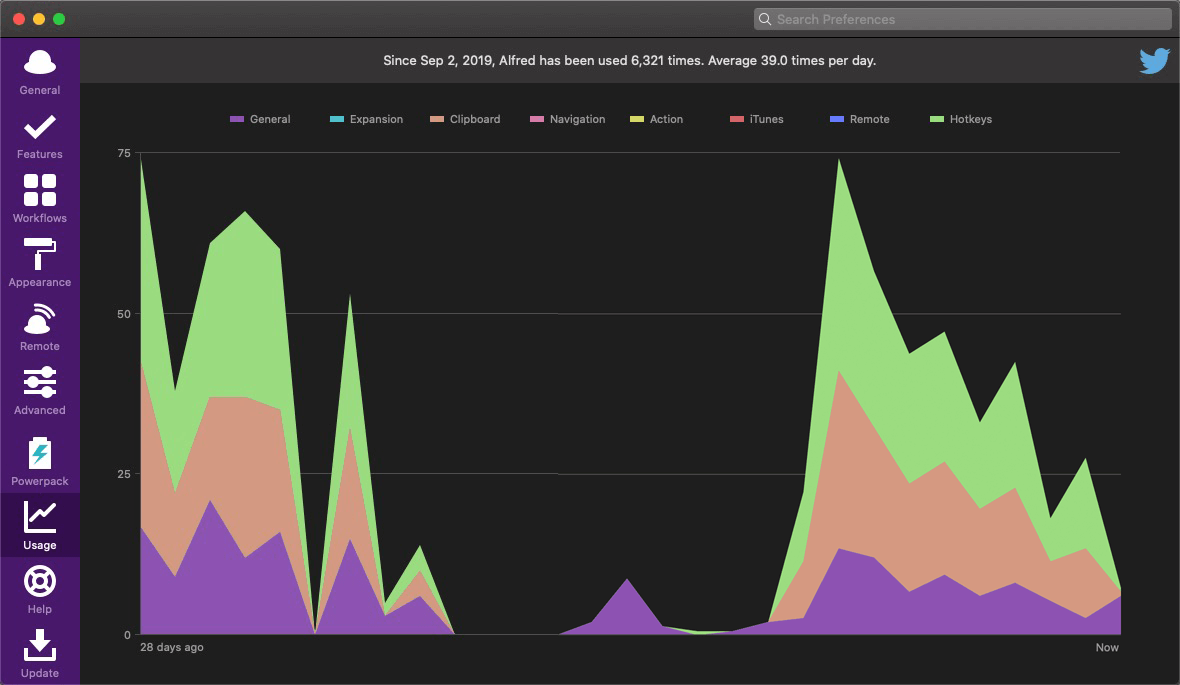Click the Navigation legend label
1180x685 pixels.
tap(577, 119)
